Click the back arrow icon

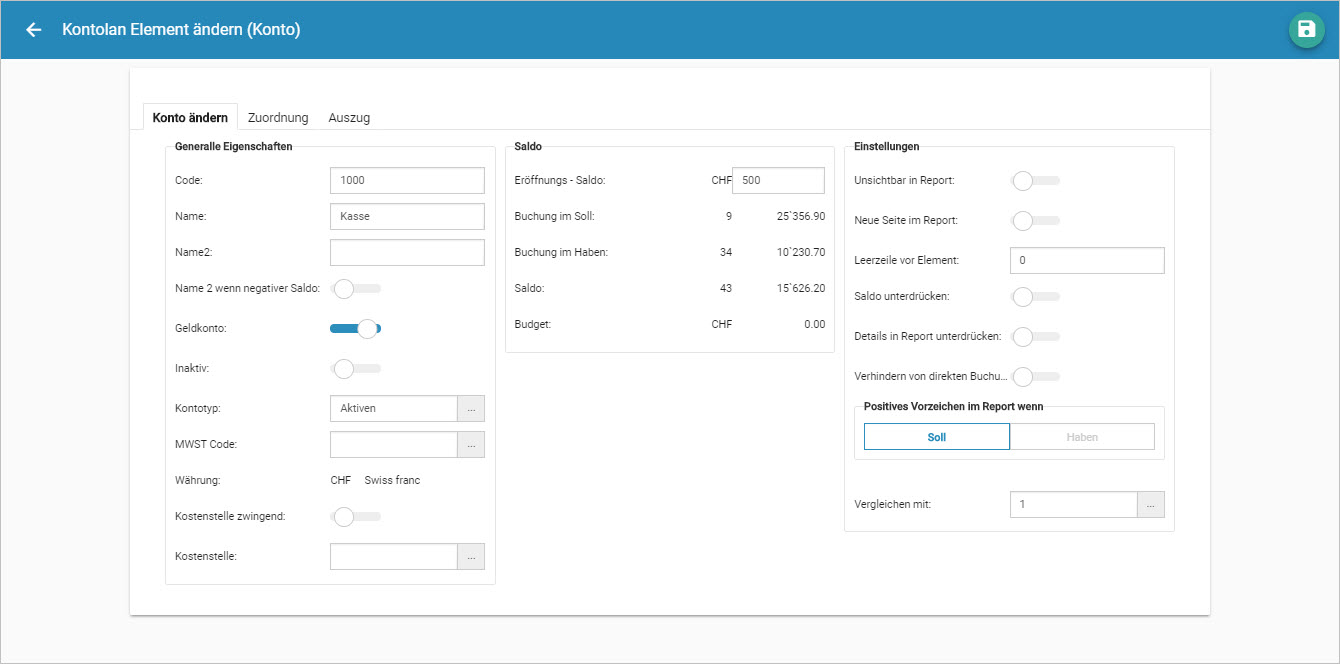(34, 30)
